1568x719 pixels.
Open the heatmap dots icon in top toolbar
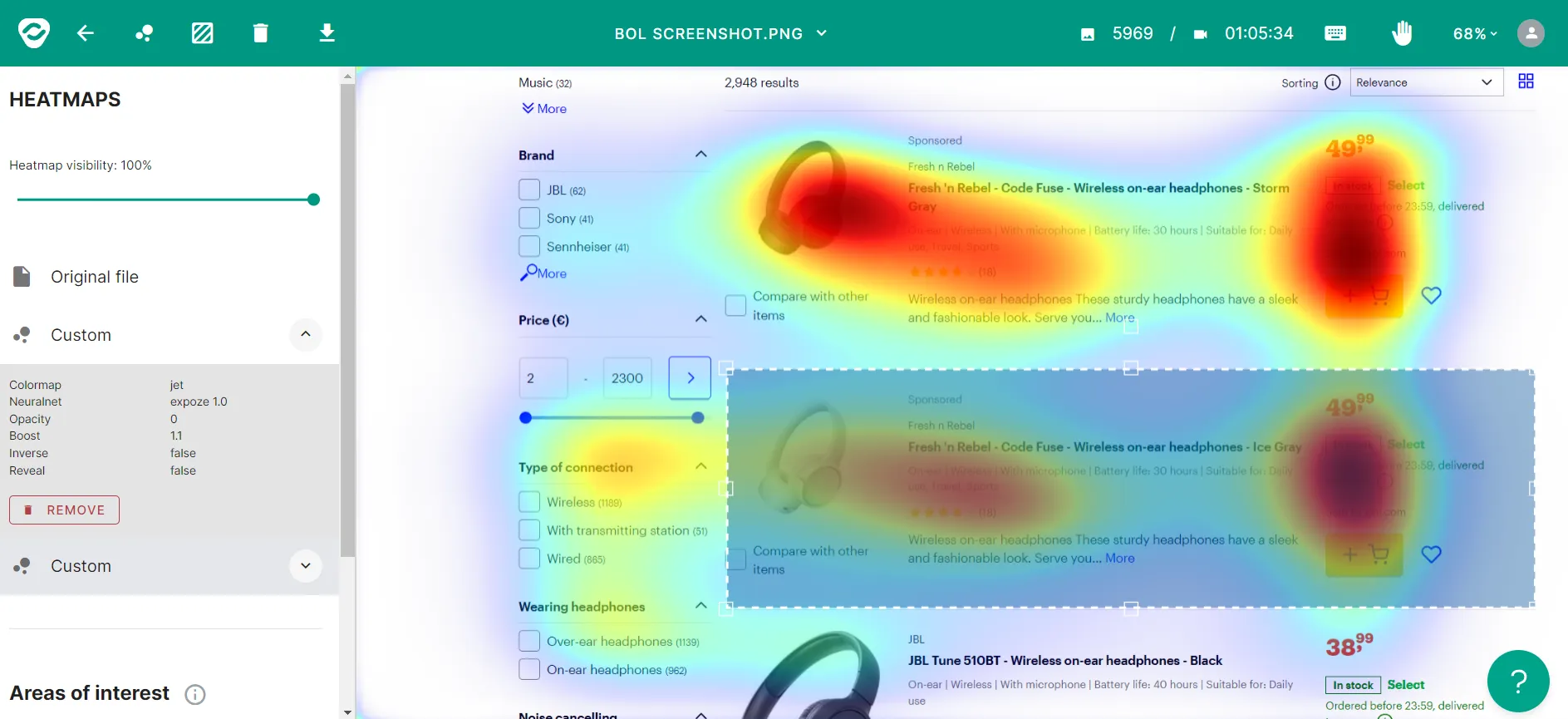144,33
